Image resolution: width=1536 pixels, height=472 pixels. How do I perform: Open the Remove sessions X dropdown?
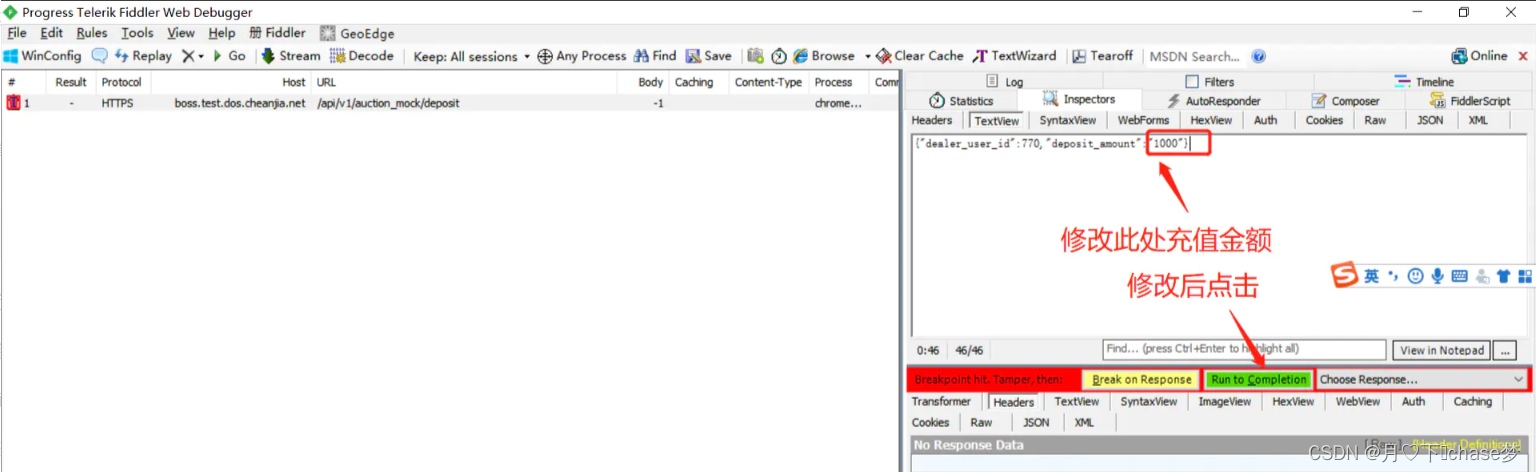pyautogui.click(x=193, y=56)
